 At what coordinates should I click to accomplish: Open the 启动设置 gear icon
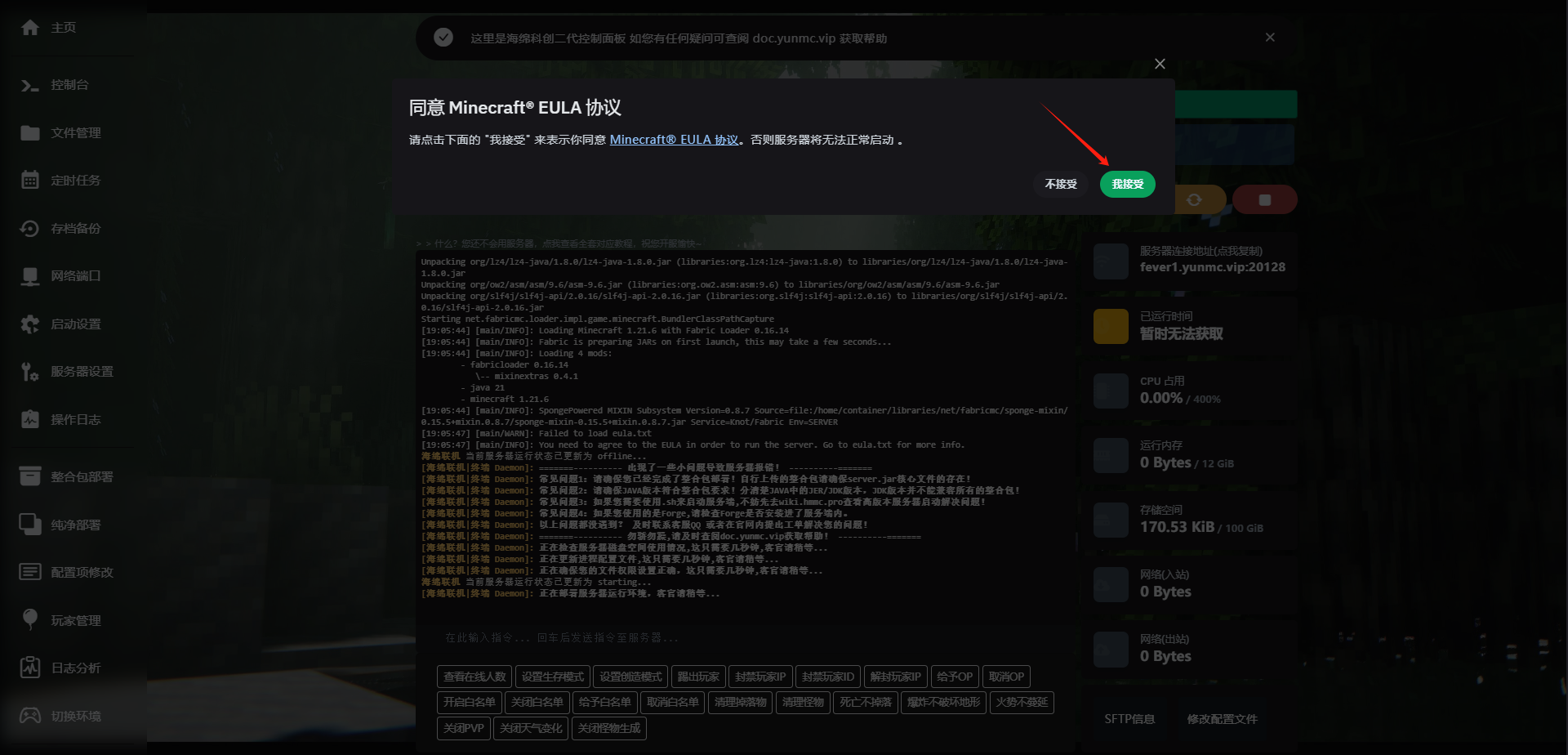[30, 324]
